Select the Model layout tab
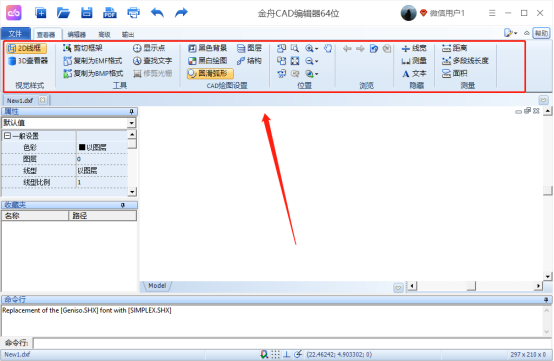554x361 pixels. pos(157,285)
